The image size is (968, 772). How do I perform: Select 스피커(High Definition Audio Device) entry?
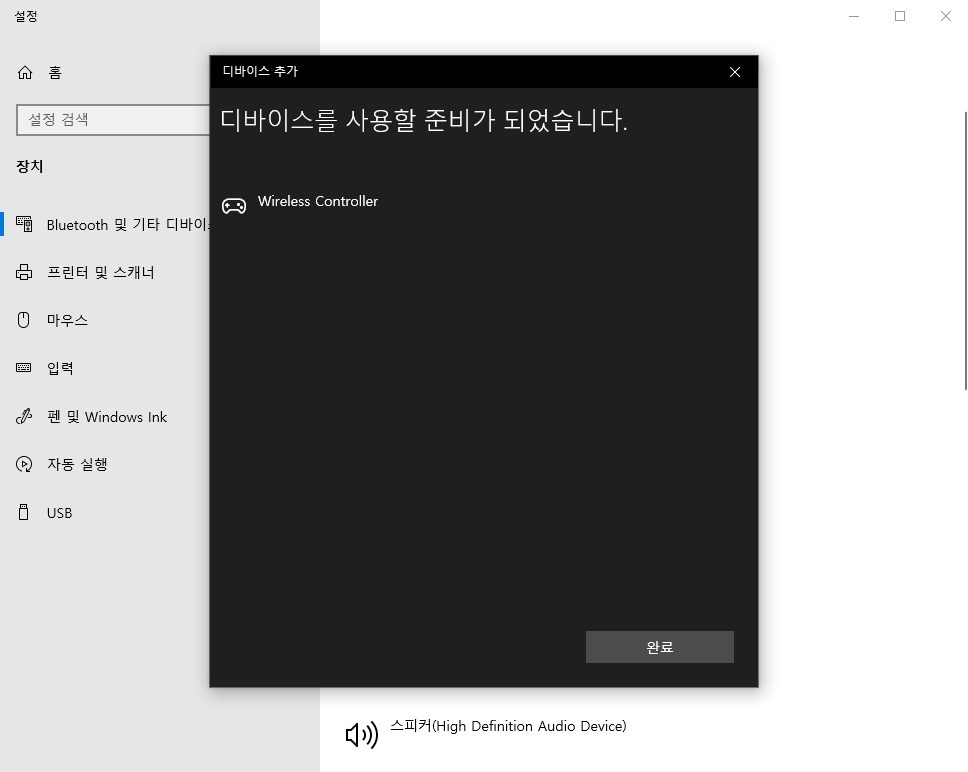click(508, 726)
